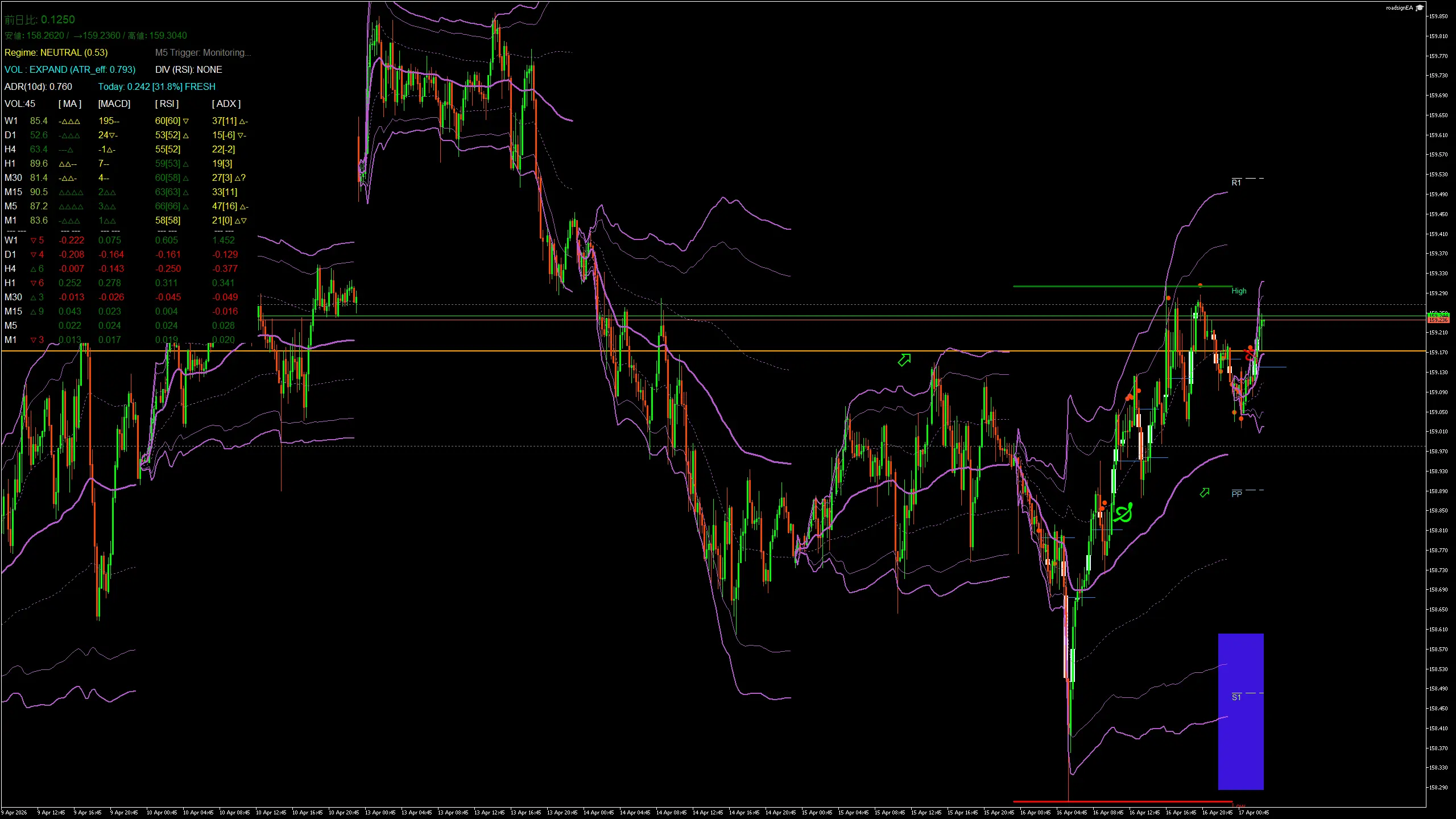Viewport: 1456px width, 819px height.
Task: Toggle the red down-triangle beside W1 row
Action: click(34, 240)
